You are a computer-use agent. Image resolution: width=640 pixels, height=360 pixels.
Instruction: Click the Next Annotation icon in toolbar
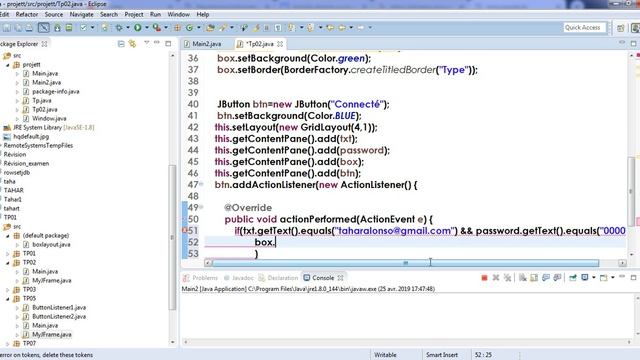point(291,28)
